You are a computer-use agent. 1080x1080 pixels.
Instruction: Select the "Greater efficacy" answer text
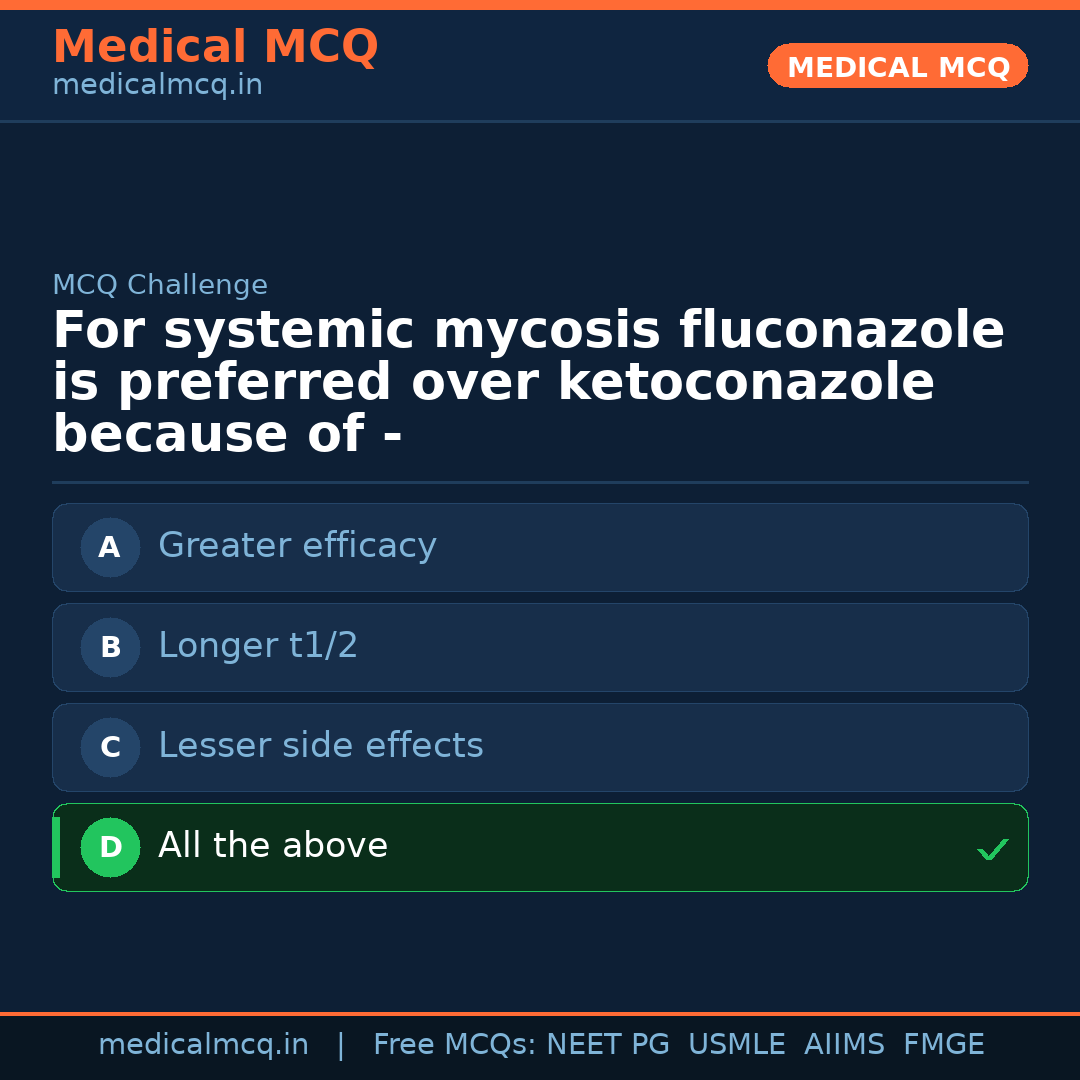(x=297, y=546)
